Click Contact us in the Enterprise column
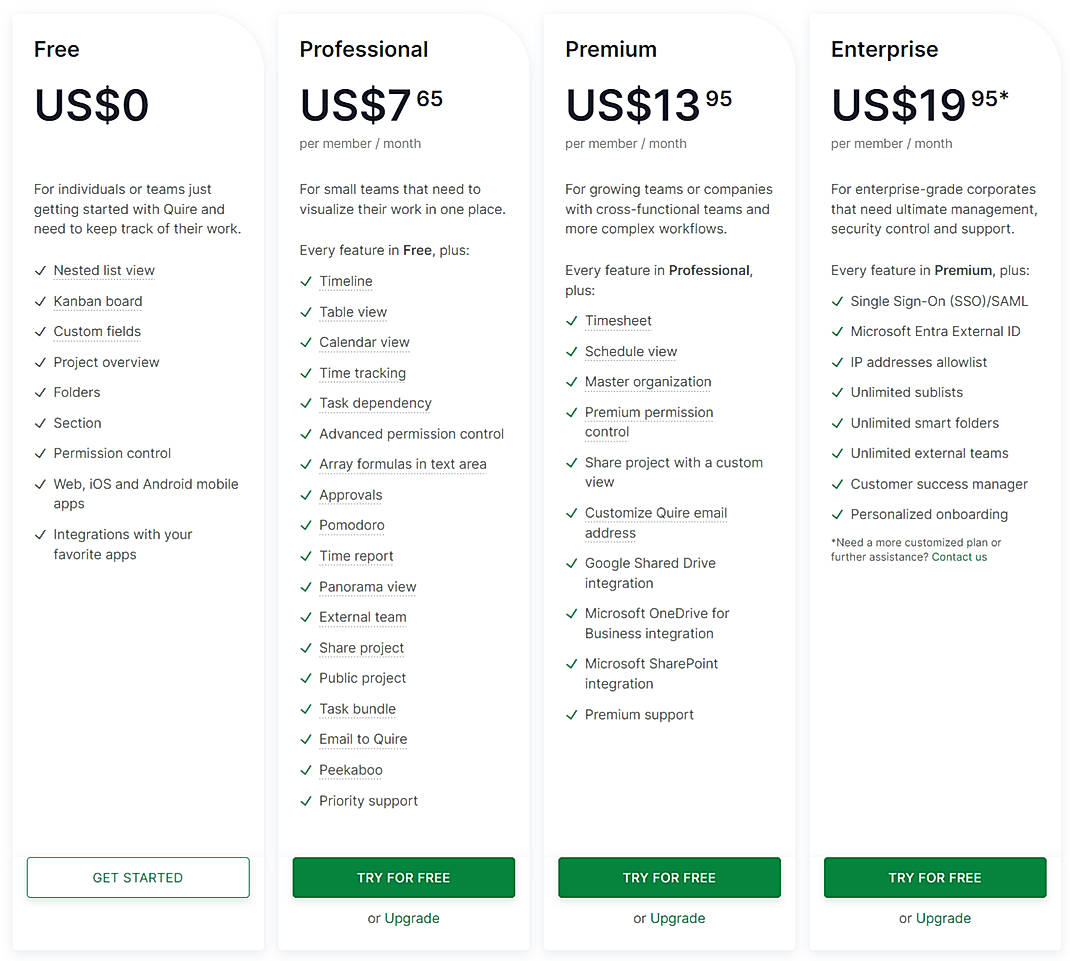Image resolution: width=1070 pixels, height=961 pixels. point(959,557)
